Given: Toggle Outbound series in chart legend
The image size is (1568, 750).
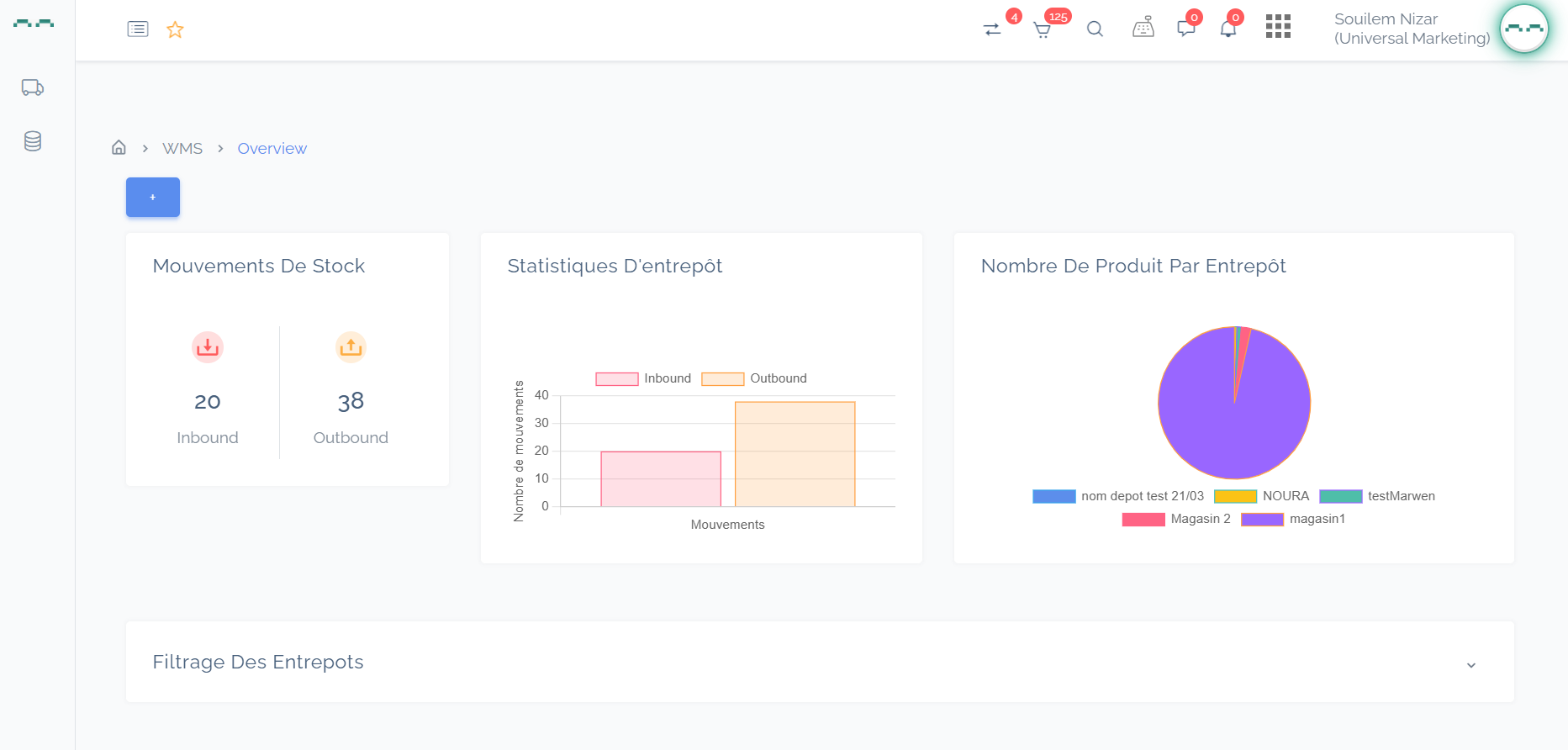Looking at the screenshot, I should coord(753,378).
